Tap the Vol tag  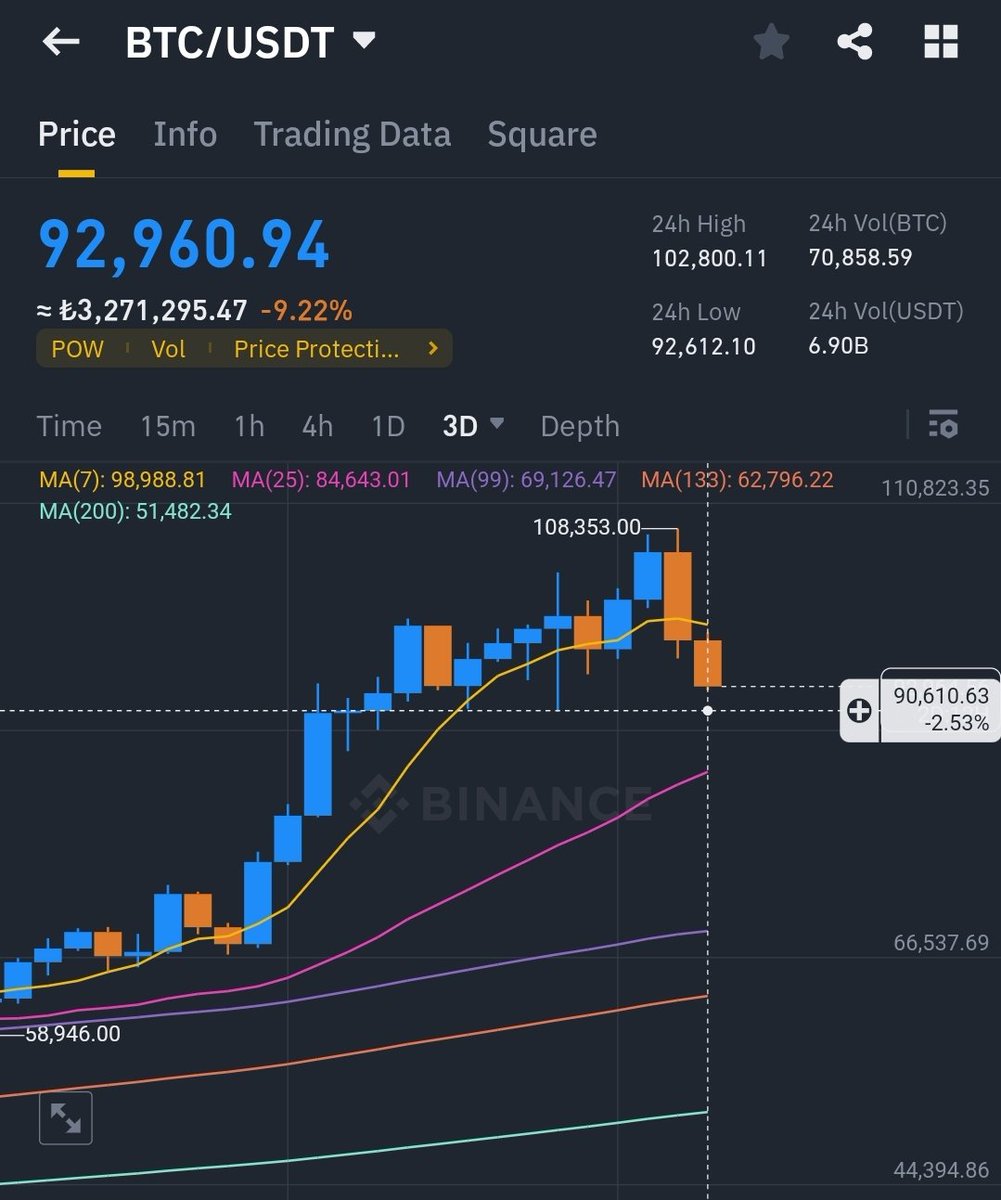pyautogui.click(x=168, y=349)
